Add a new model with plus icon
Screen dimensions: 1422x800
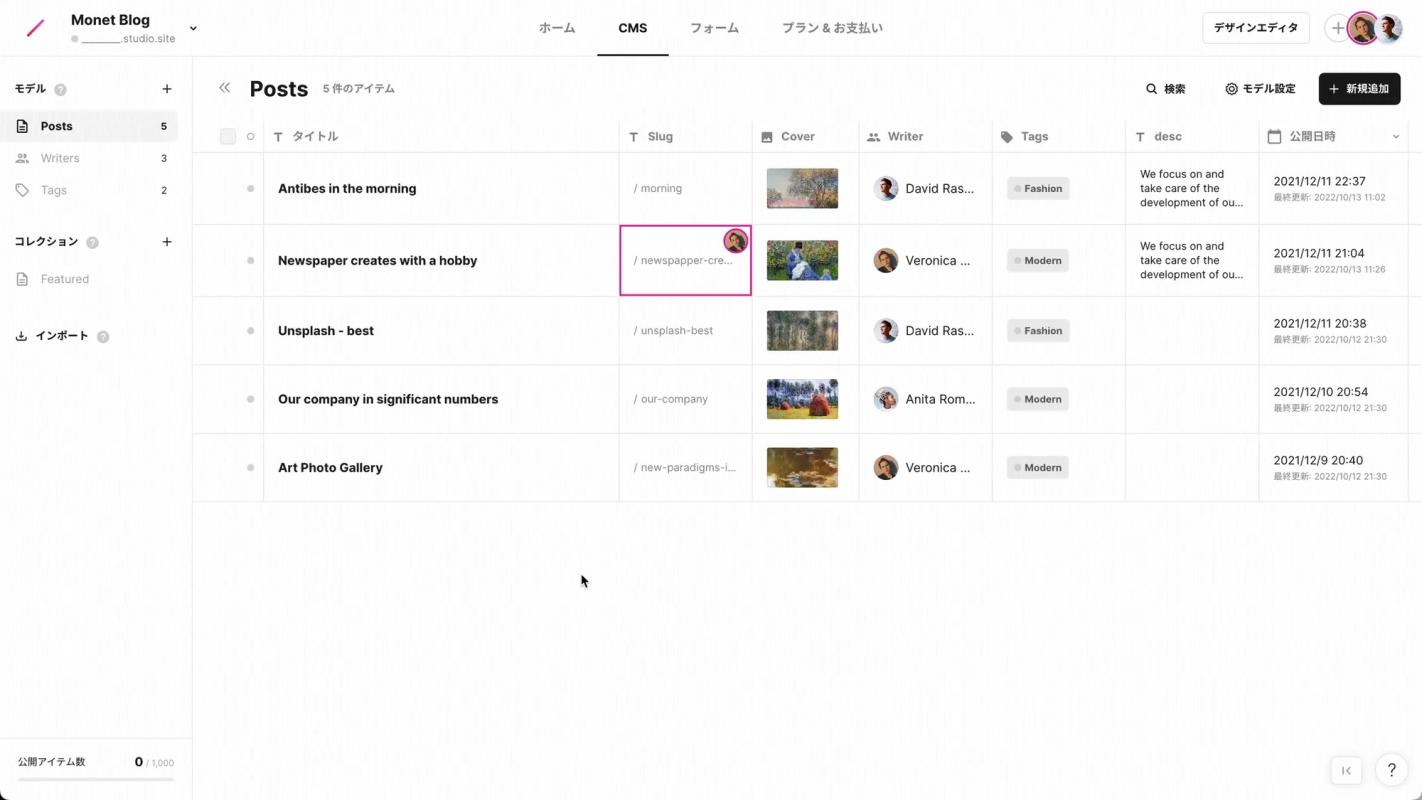point(167,89)
